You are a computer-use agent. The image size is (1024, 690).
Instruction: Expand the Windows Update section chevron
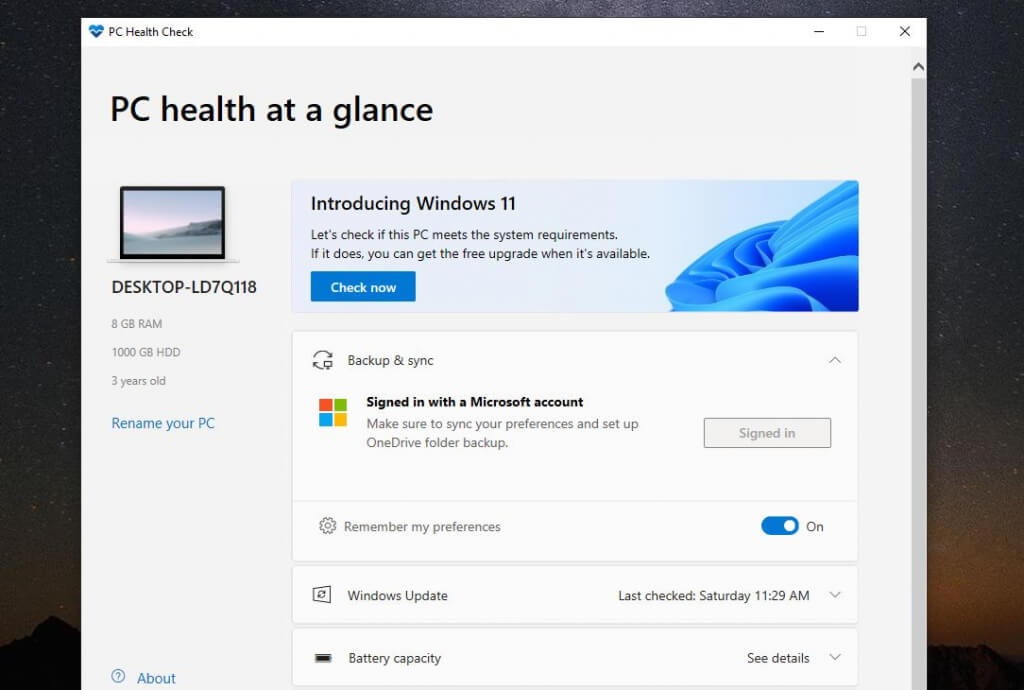coord(835,595)
